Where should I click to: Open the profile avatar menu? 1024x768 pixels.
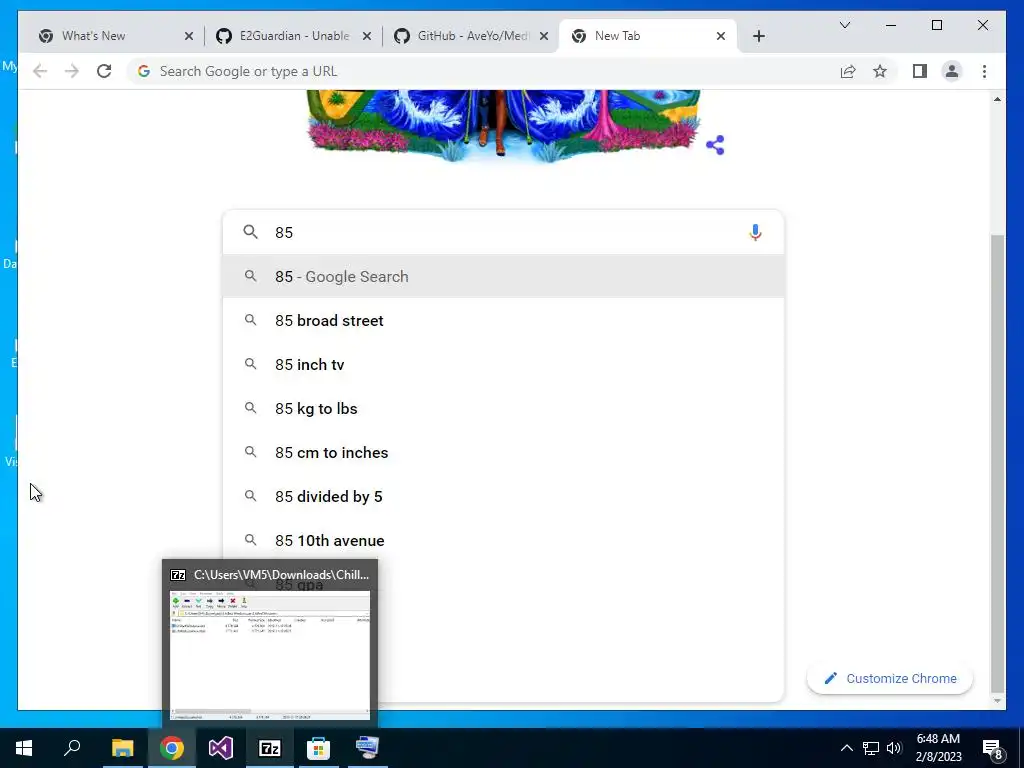click(952, 71)
